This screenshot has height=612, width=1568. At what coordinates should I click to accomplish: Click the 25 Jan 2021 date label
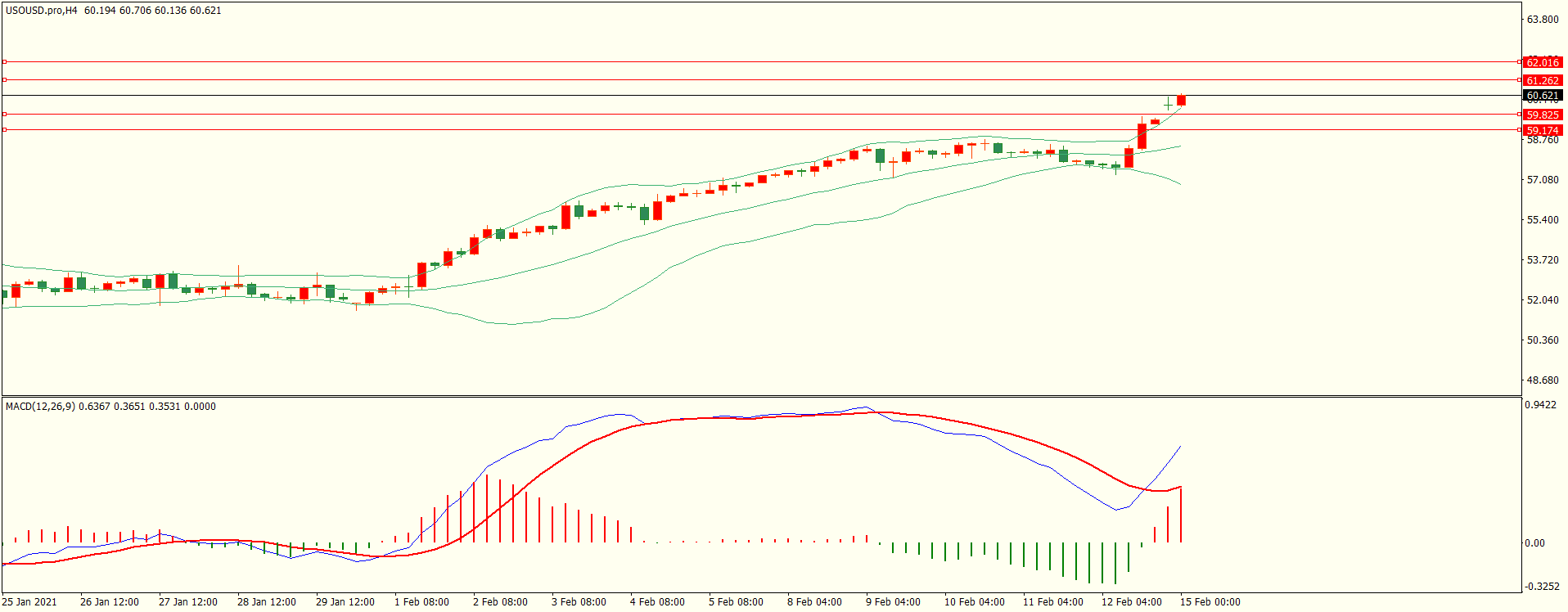30,602
